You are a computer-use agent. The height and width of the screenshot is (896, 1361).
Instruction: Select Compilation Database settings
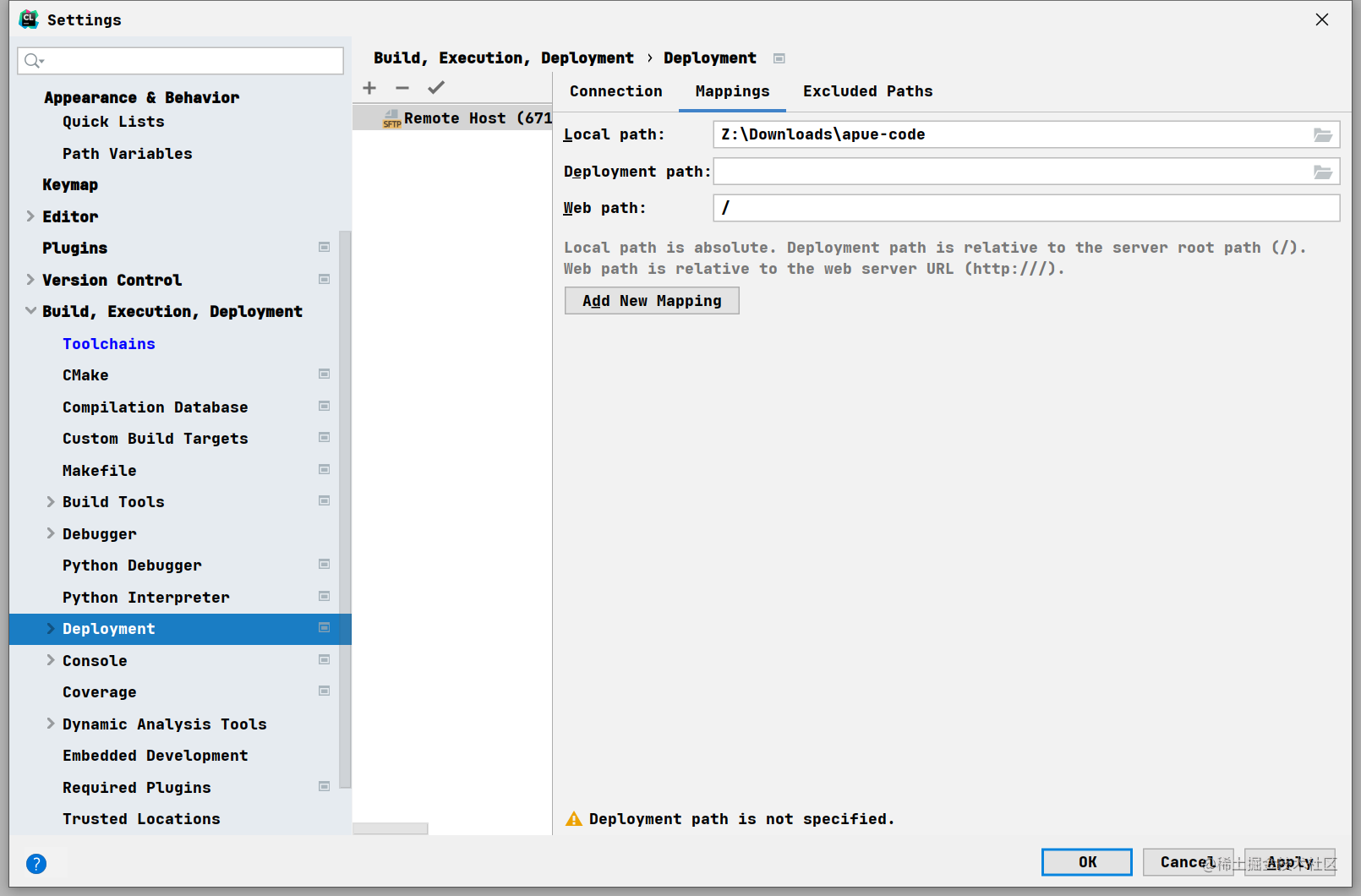(x=156, y=407)
